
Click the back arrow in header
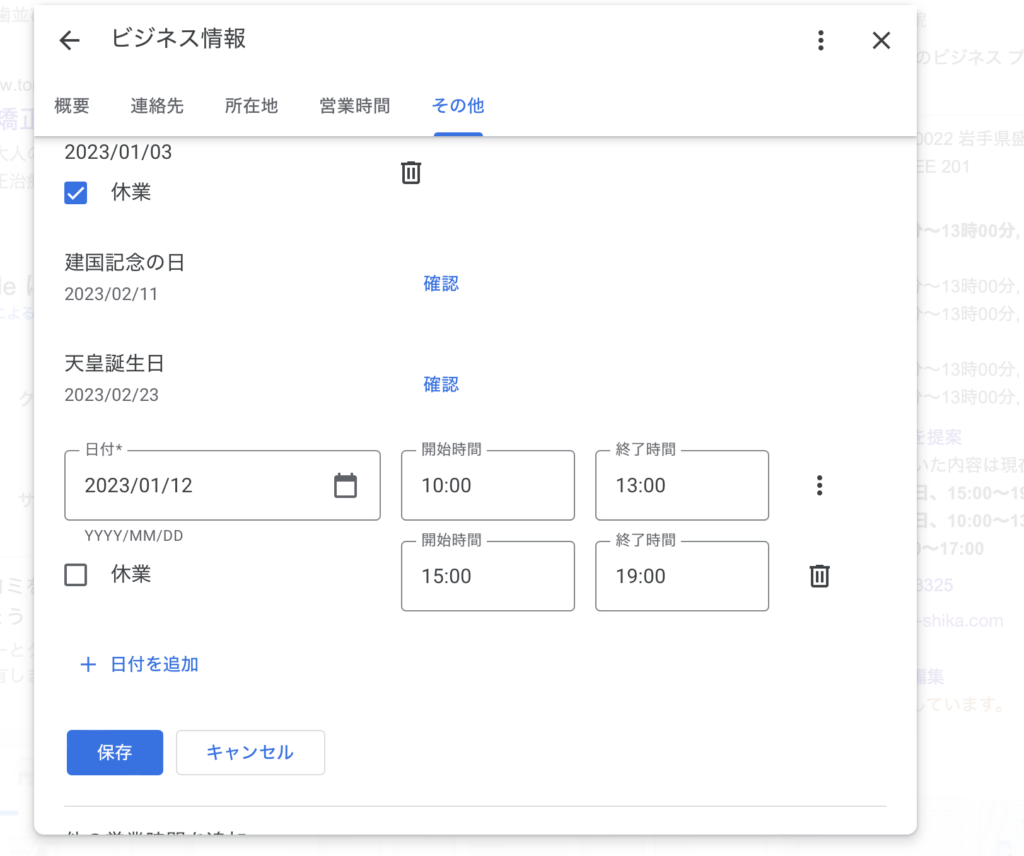pyautogui.click(x=69, y=40)
